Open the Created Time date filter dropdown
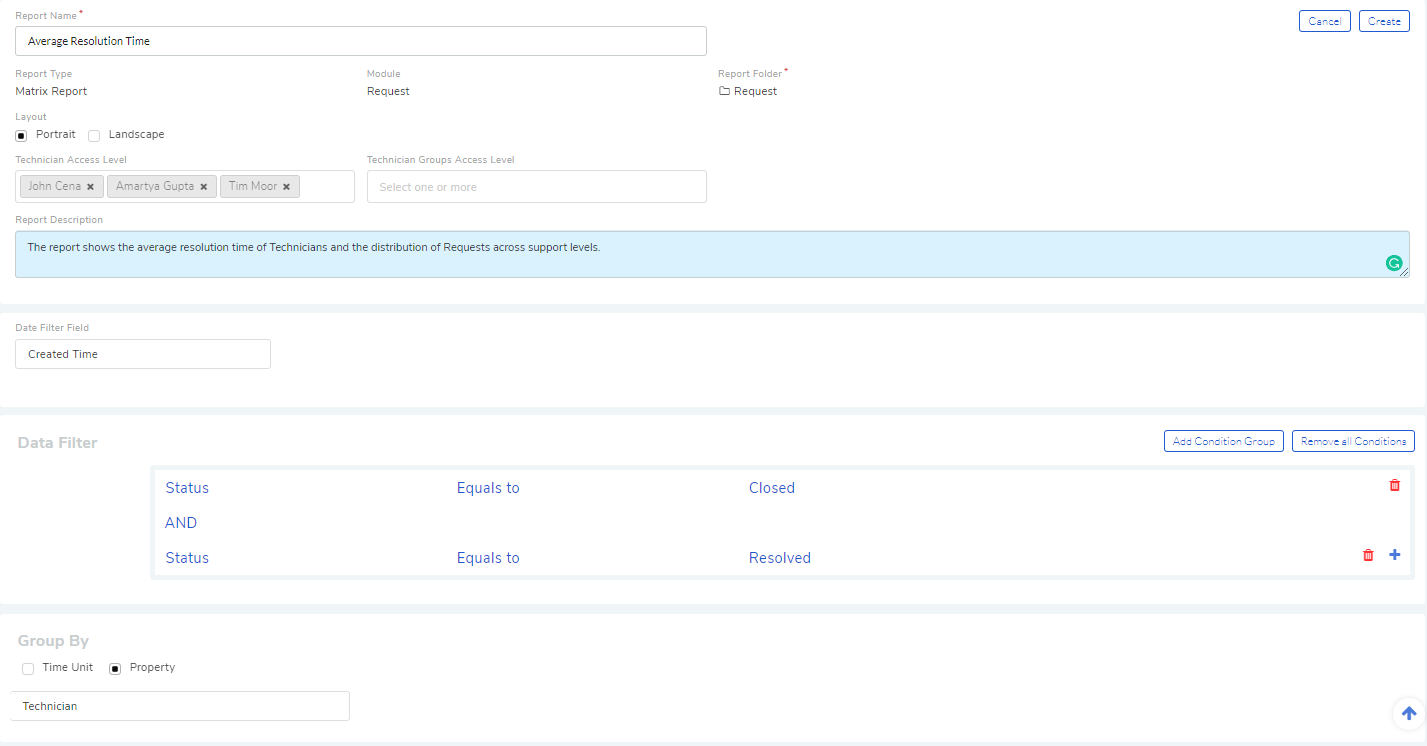 [x=143, y=354]
